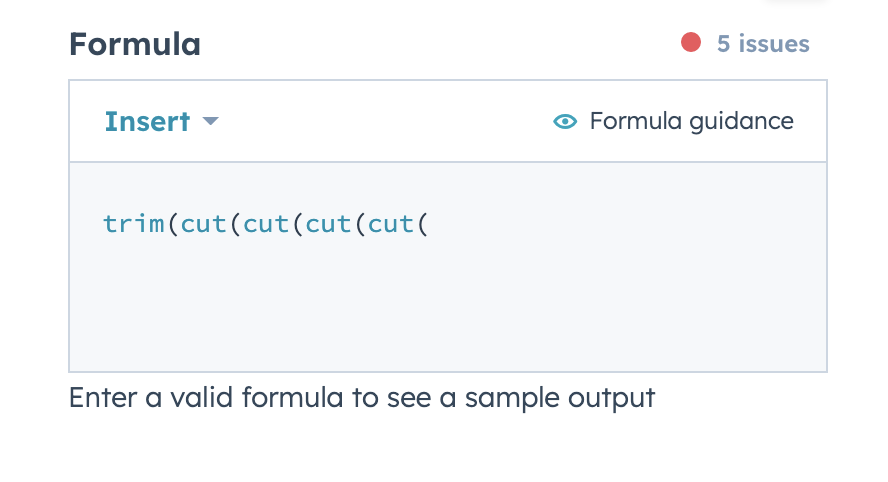Select the trim function in the formula

[x=134, y=223]
